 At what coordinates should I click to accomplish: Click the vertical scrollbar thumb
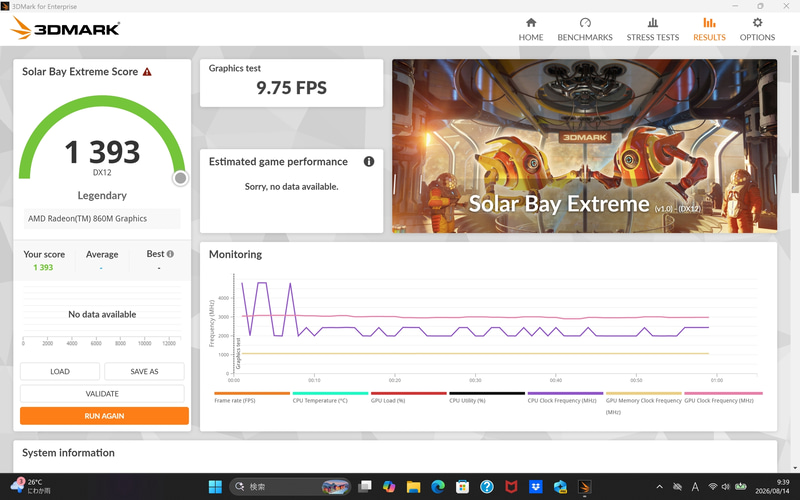[795, 122]
